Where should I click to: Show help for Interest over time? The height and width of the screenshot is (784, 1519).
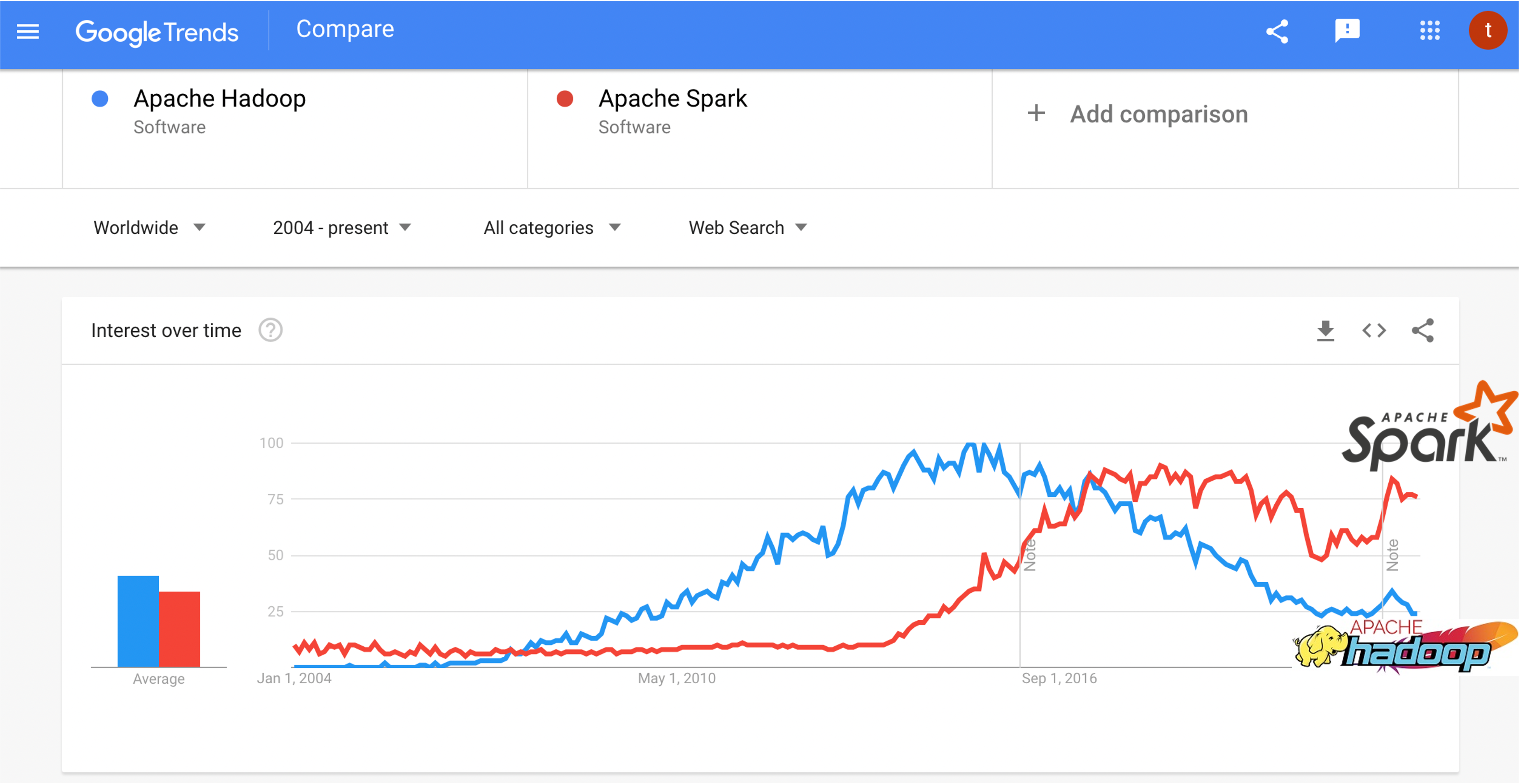click(x=271, y=331)
